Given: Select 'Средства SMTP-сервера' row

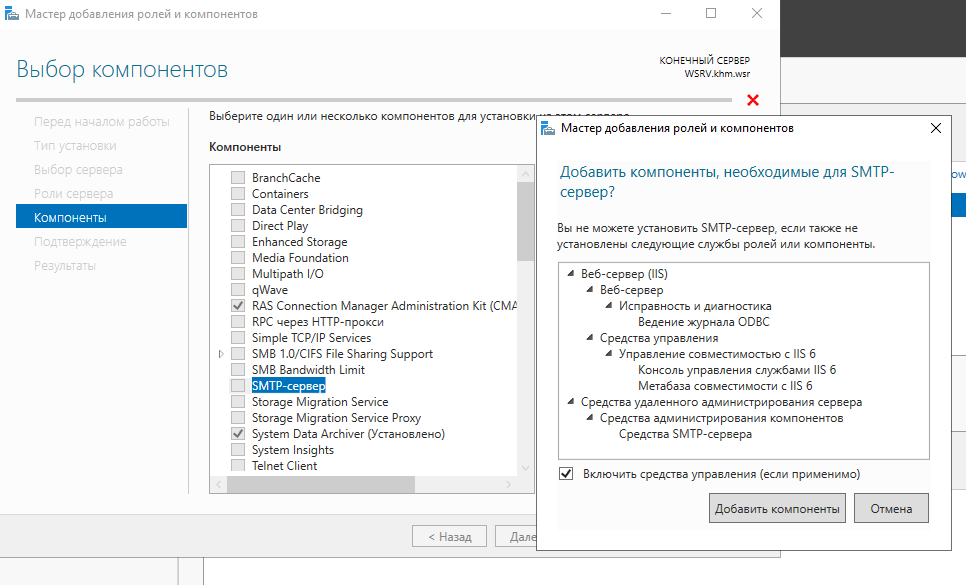Looking at the screenshot, I should tap(685, 434).
